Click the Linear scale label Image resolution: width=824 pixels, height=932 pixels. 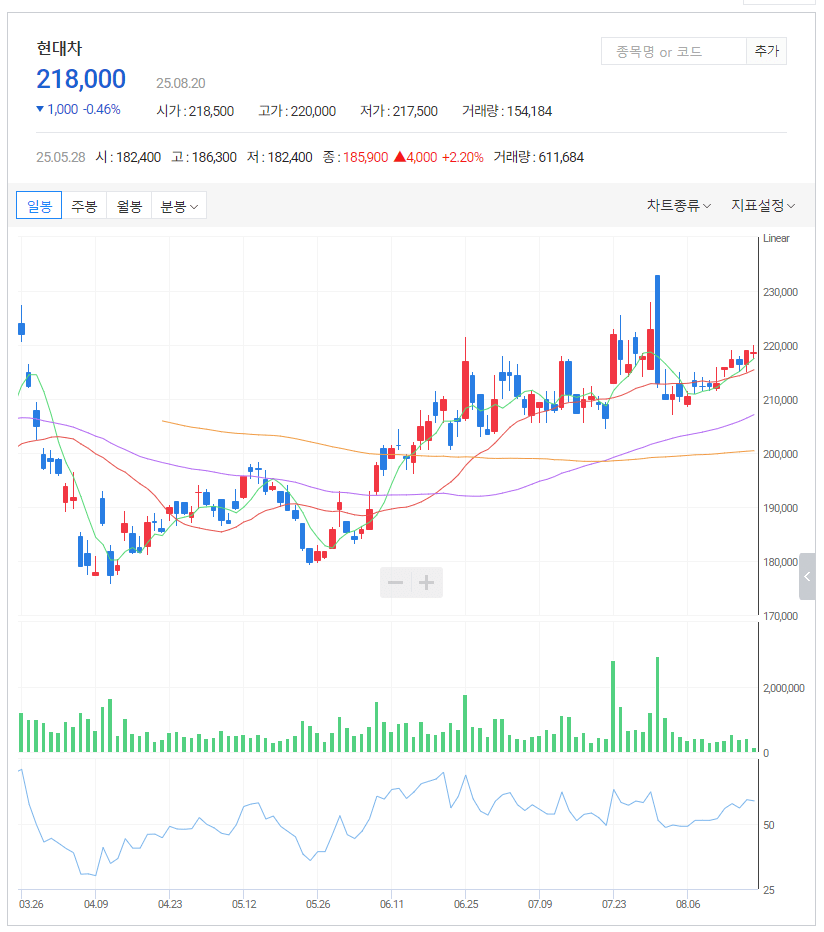point(776,238)
